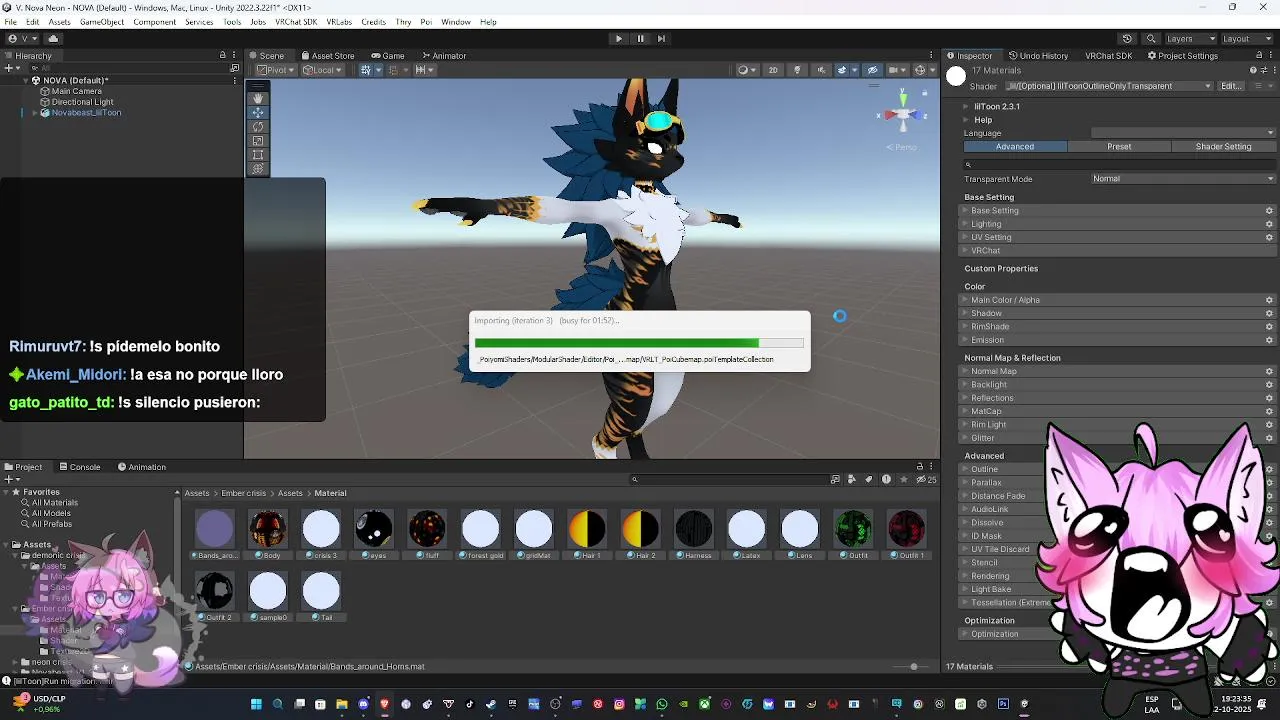1280x720 pixels.
Task: Switch to the Undo History tab
Action: (x=1038, y=56)
